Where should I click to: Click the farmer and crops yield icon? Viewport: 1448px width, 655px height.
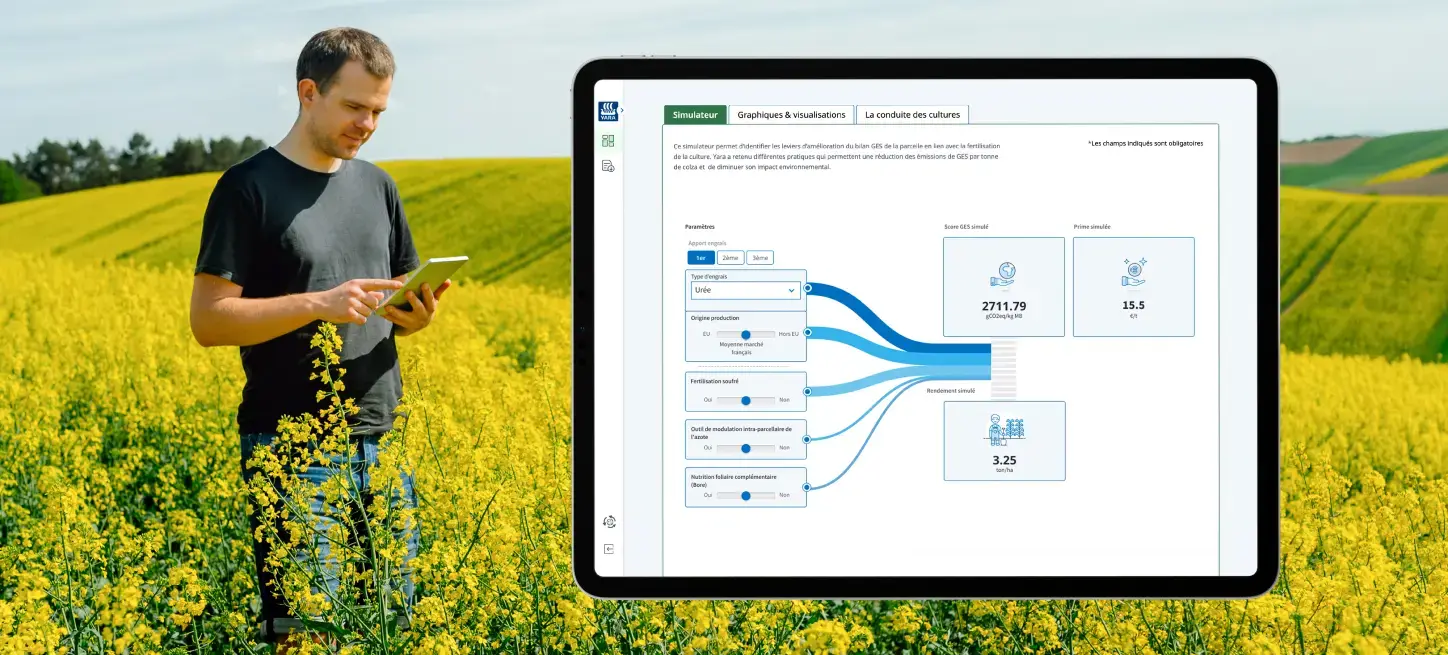click(1004, 430)
